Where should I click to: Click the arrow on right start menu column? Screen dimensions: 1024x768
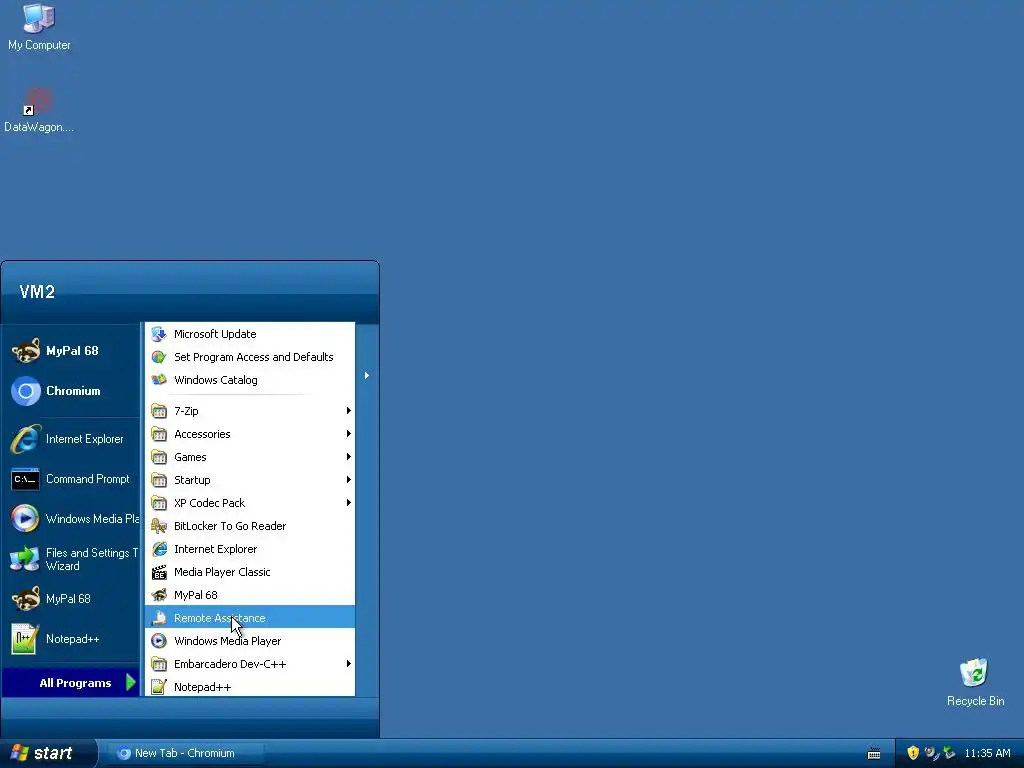click(x=367, y=376)
